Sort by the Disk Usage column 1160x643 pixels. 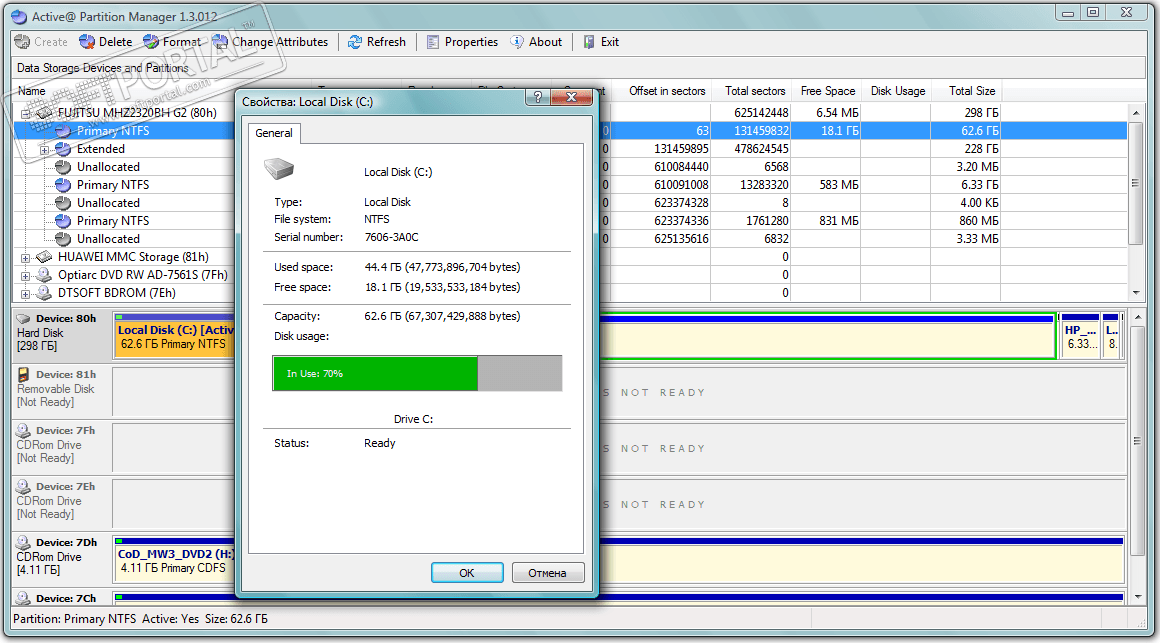(897, 91)
